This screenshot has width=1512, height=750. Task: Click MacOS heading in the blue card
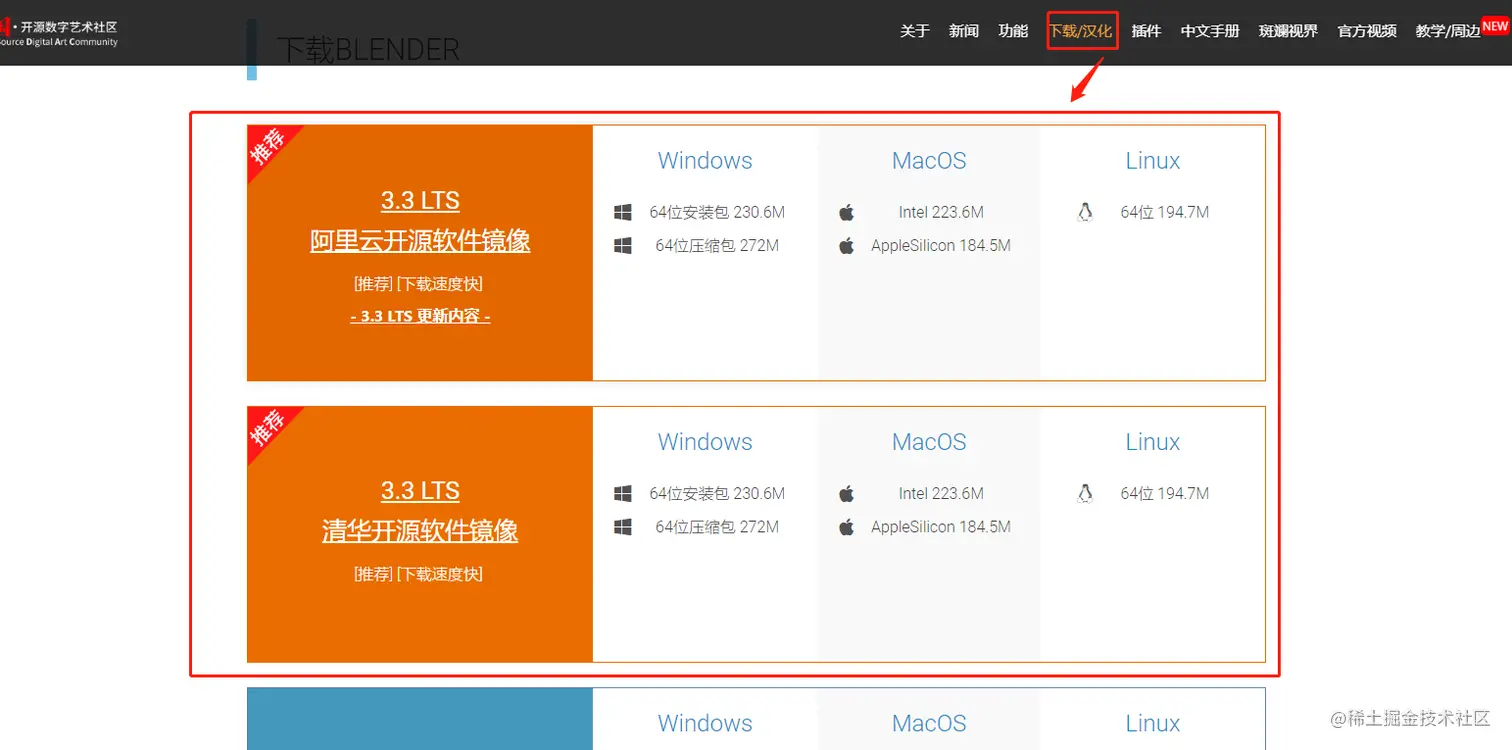(x=929, y=723)
